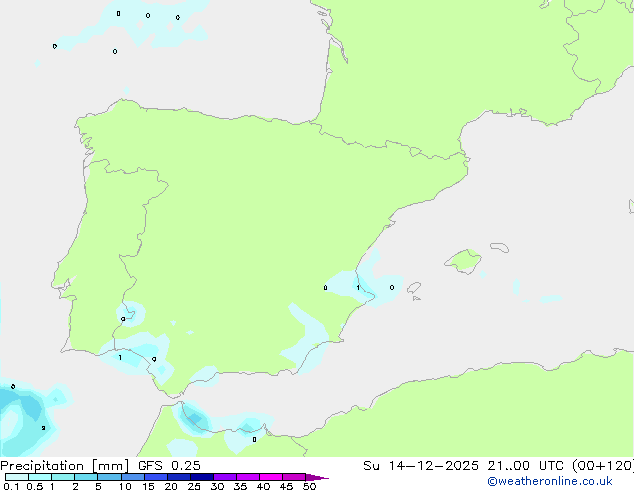The width and height of the screenshot is (634, 490).
Task: Select the 5–10 mm legend swatch
Action: tap(109, 477)
